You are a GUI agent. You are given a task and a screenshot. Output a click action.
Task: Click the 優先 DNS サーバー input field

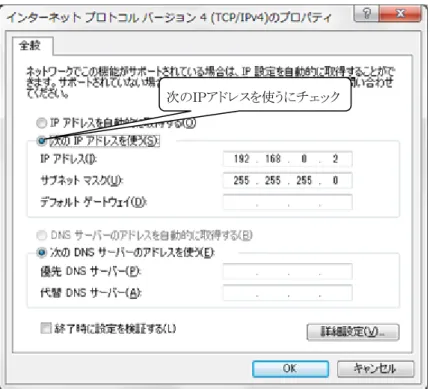(x=288, y=271)
